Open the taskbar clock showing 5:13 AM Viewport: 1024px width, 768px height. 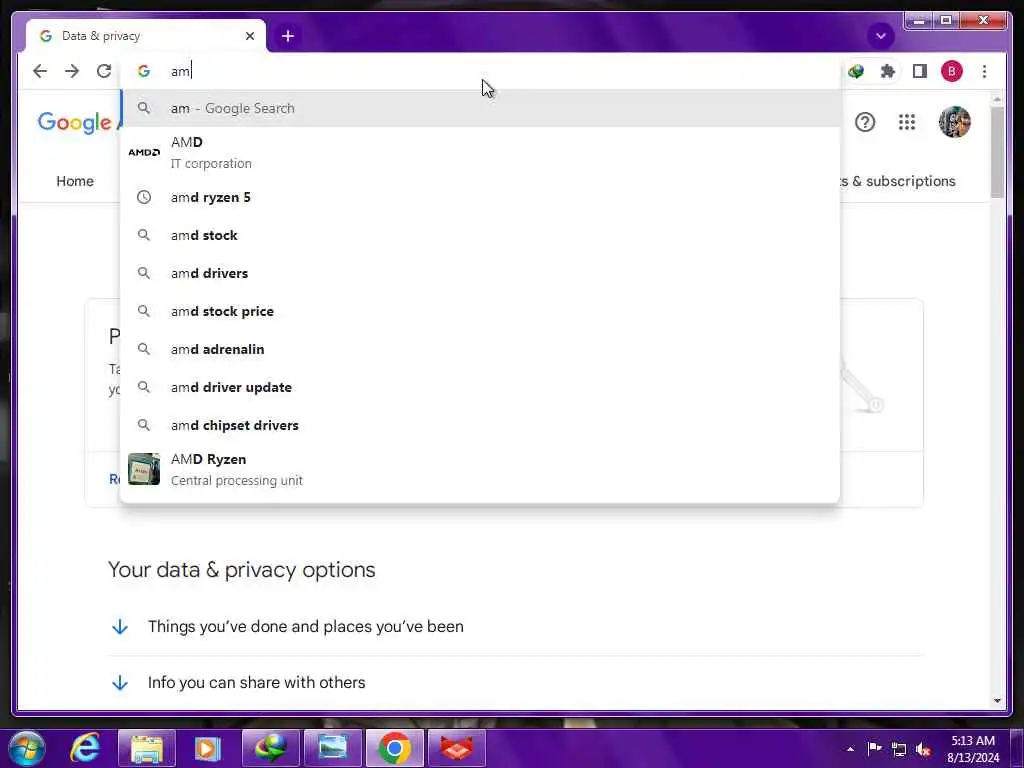(973, 749)
